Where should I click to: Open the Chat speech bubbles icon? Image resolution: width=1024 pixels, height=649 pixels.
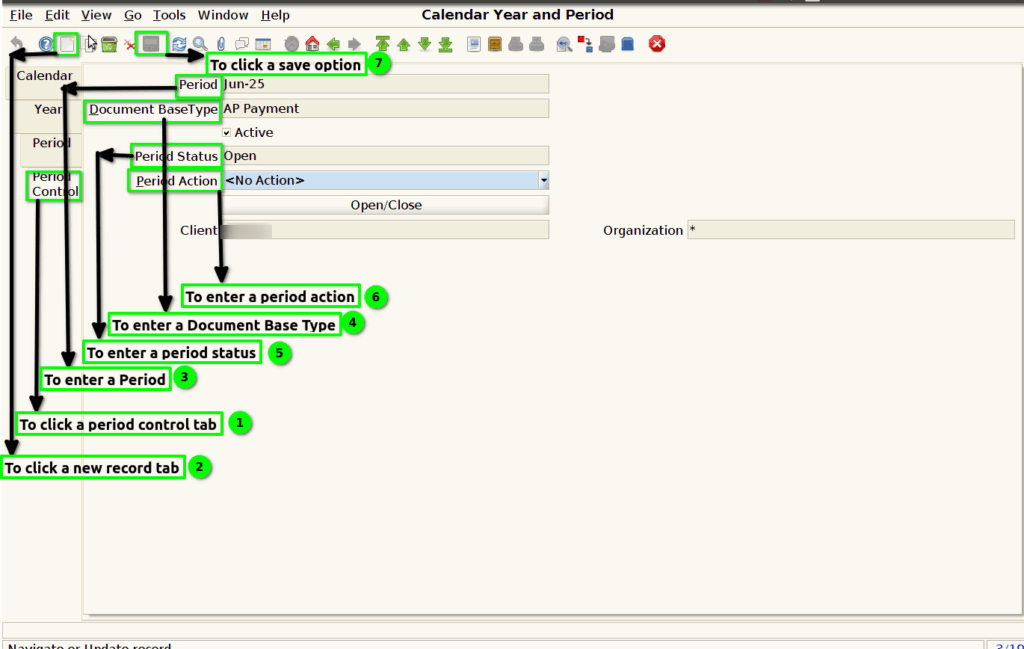[242, 44]
